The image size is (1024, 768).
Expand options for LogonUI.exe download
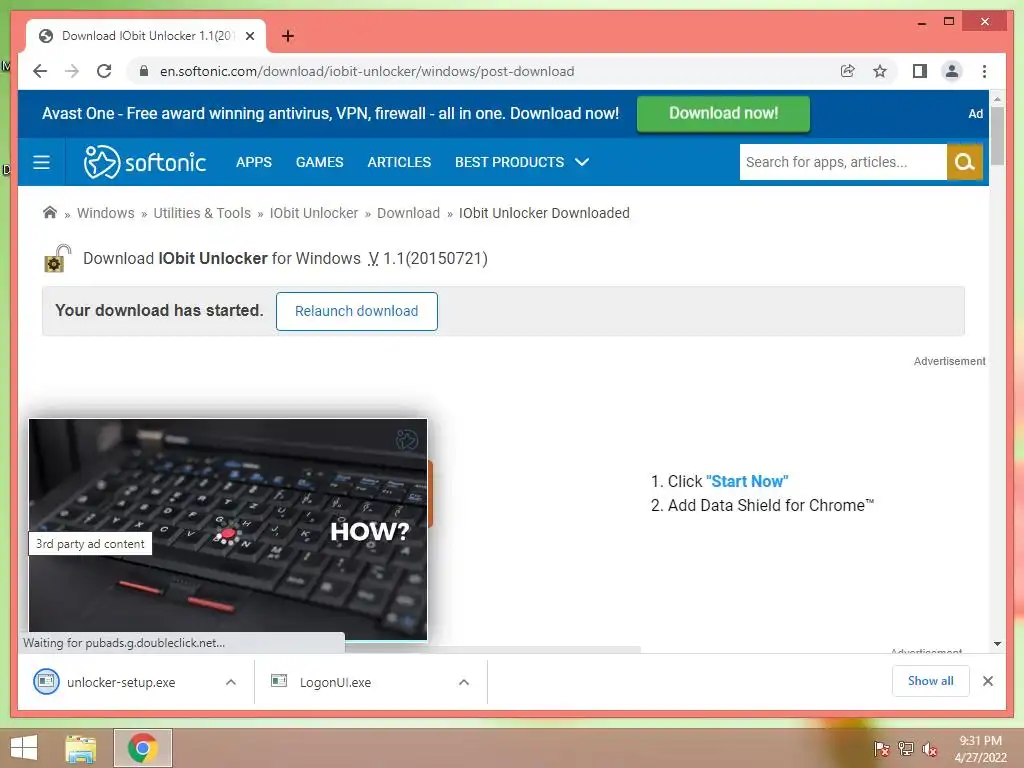coord(464,682)
